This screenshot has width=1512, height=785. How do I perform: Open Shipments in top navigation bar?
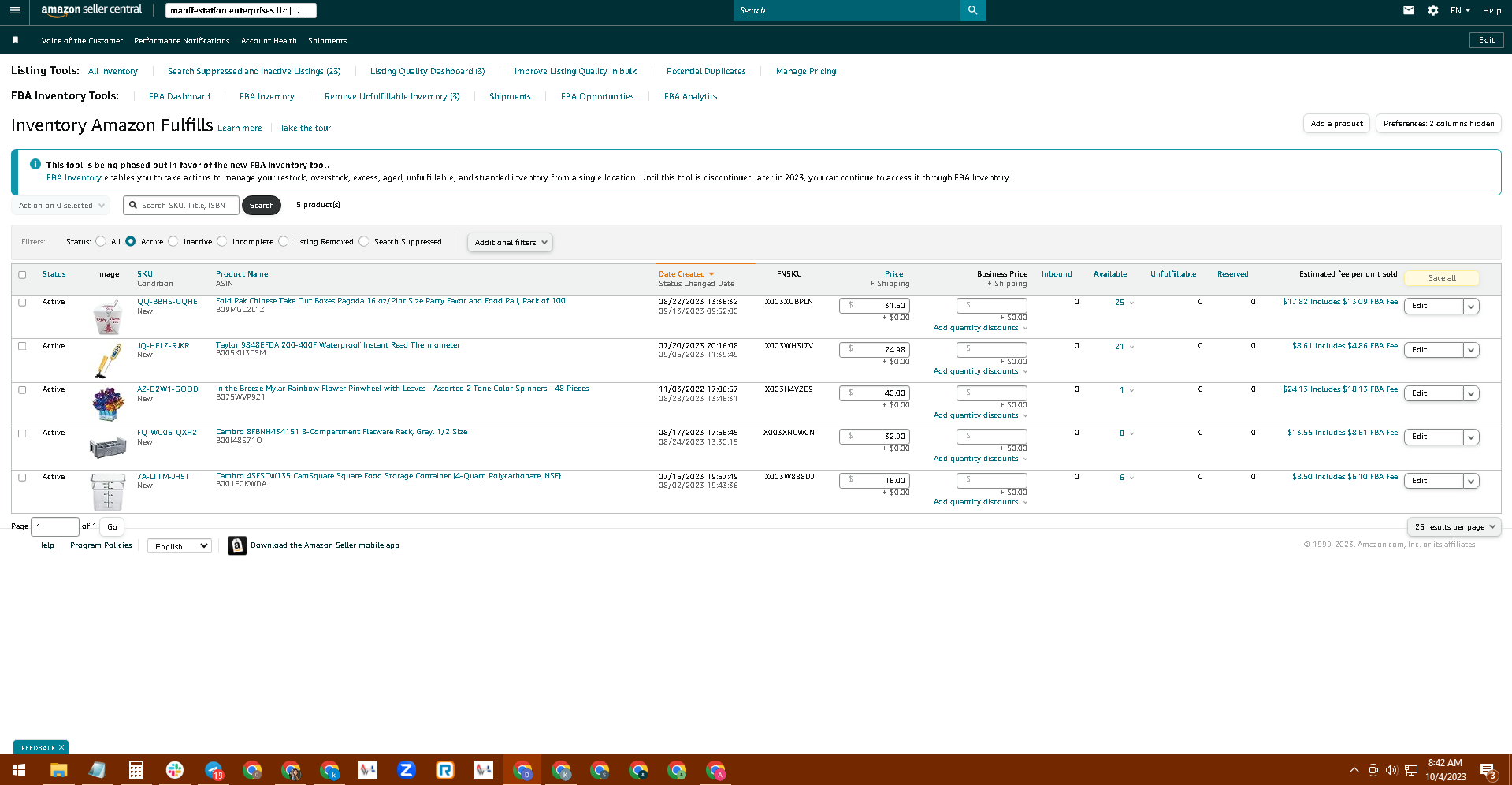[x=328, y=40]
